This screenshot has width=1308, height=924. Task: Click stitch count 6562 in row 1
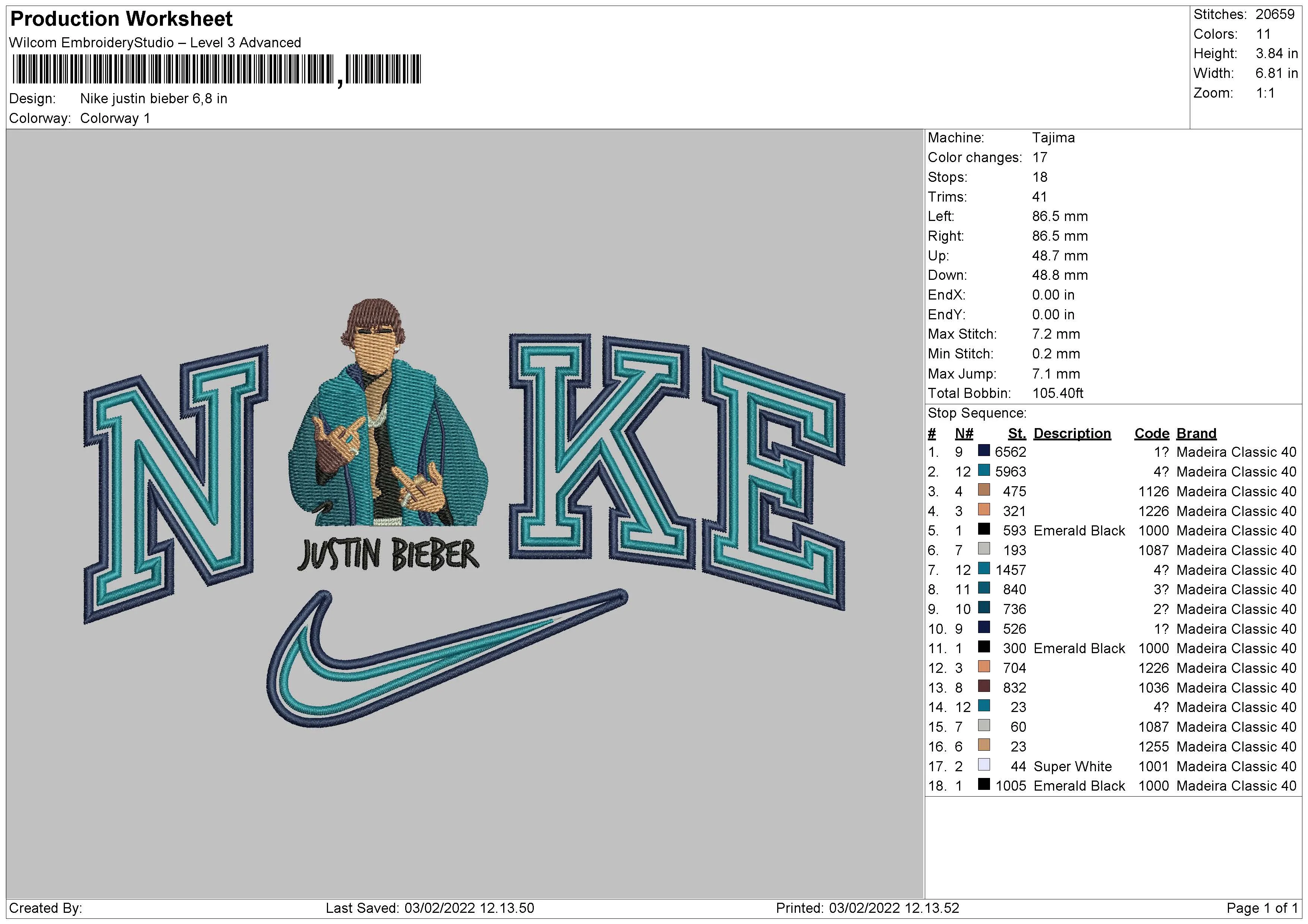click(x=1010, y=452)
